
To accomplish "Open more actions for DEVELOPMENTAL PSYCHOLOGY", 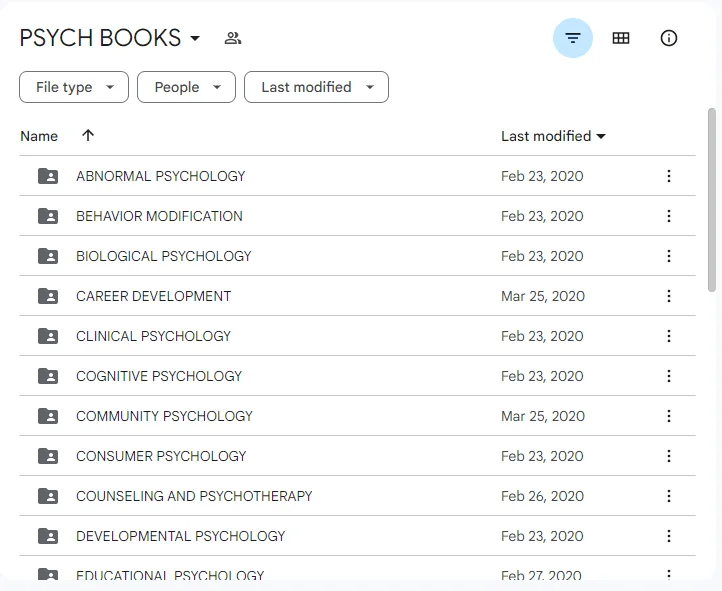I will point(669,536).
